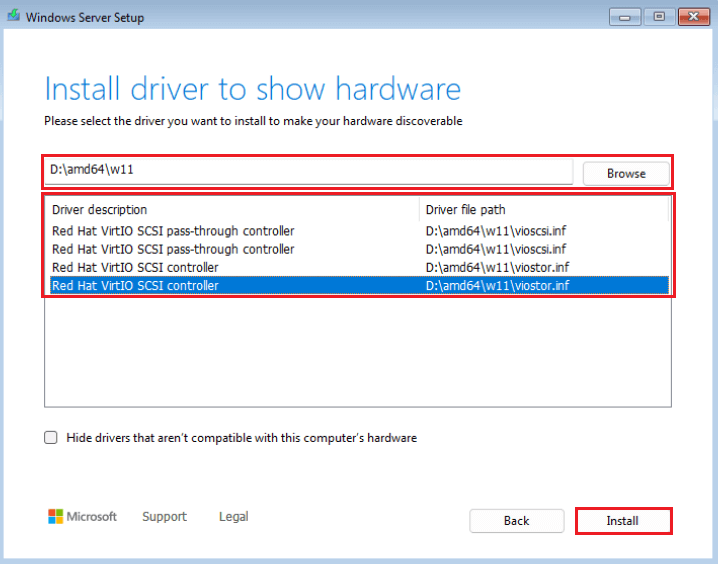Click Install to install selected driver
Image resolution: width=718 pixels, height=564 pixels.
(623, 521)
